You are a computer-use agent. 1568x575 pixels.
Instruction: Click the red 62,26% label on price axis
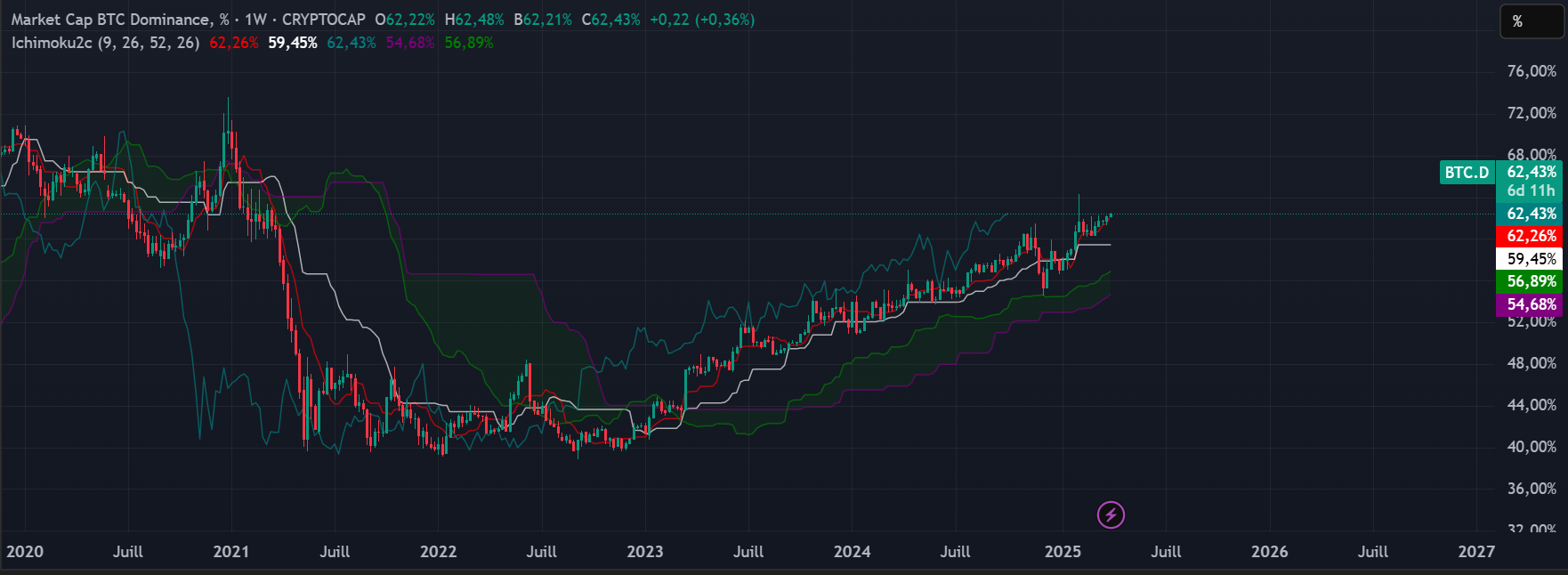tap(1531, 236)
